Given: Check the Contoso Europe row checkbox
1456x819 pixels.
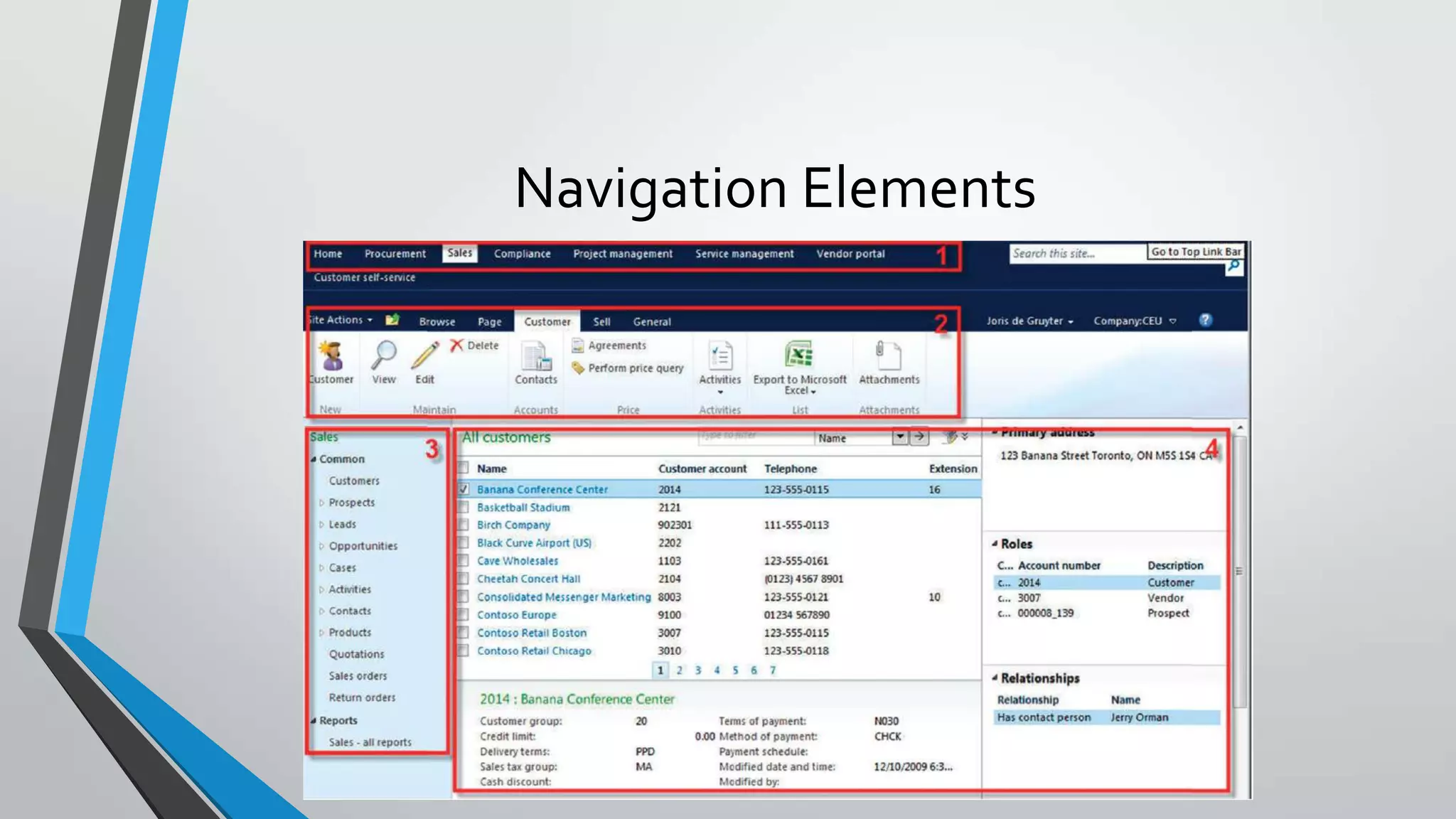Looking at the screenshot, I should point(464,615).
